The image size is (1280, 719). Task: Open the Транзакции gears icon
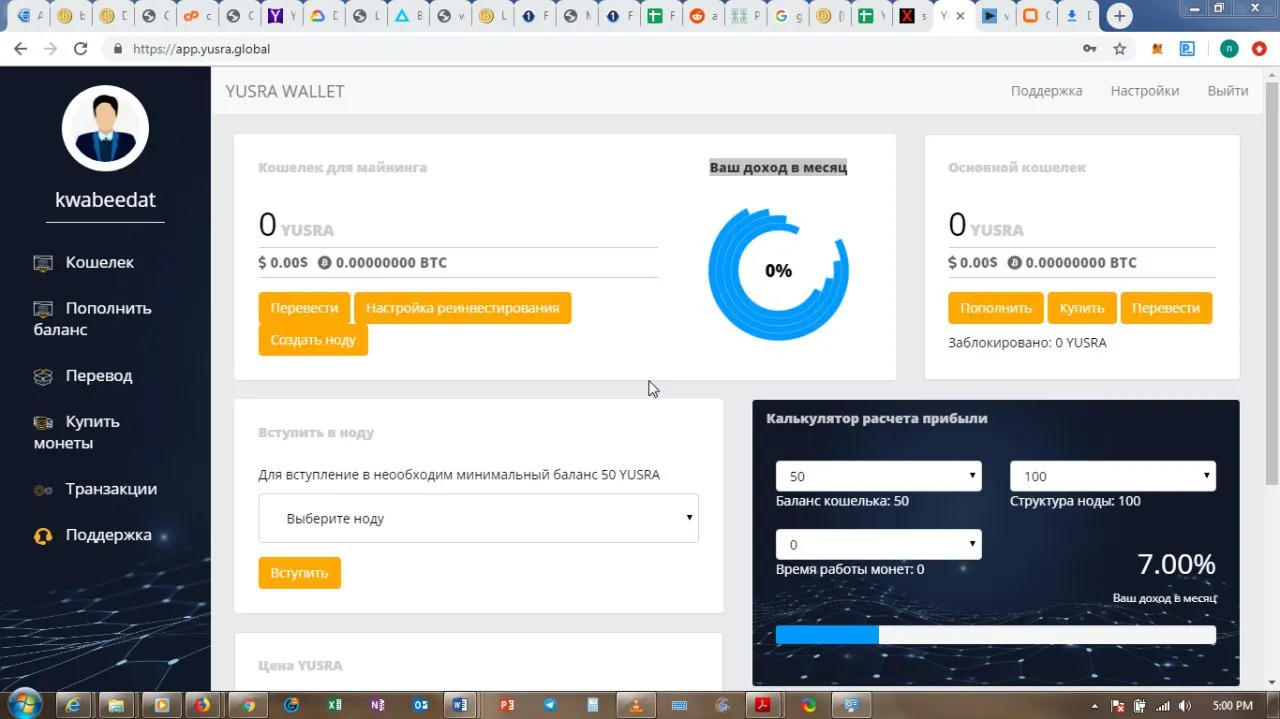coord(43,490)
